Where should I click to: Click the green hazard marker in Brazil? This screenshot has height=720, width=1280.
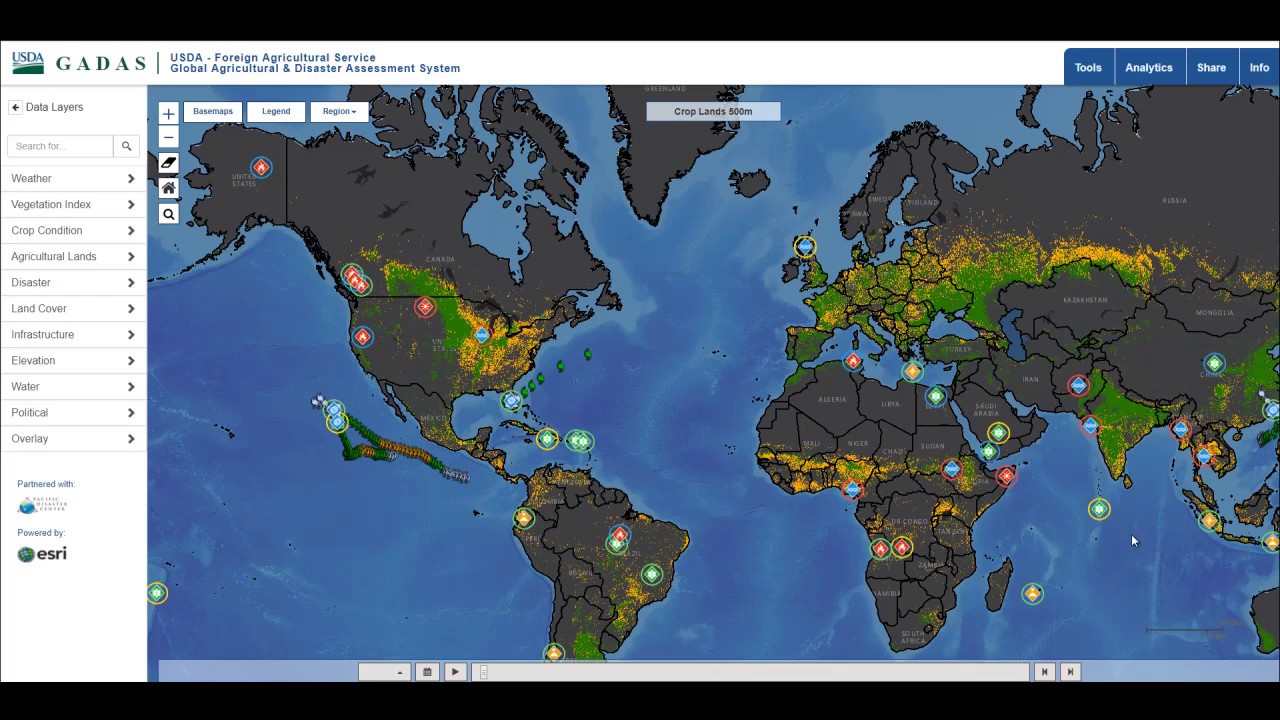(652, 574)
